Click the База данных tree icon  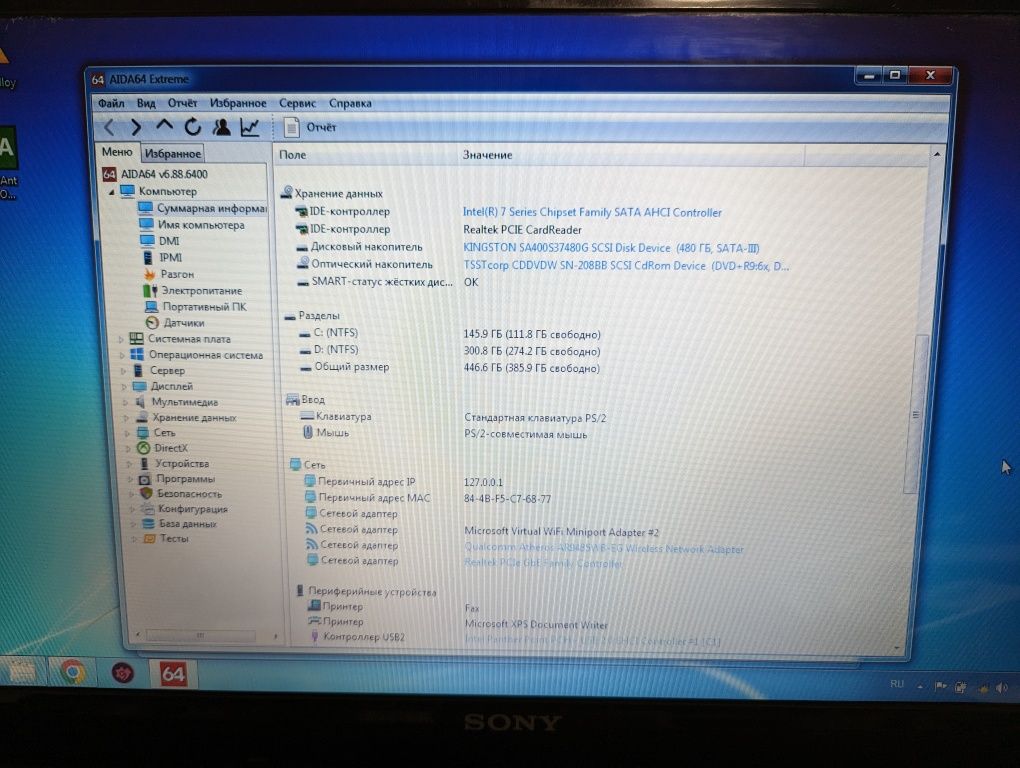[149, 524]
